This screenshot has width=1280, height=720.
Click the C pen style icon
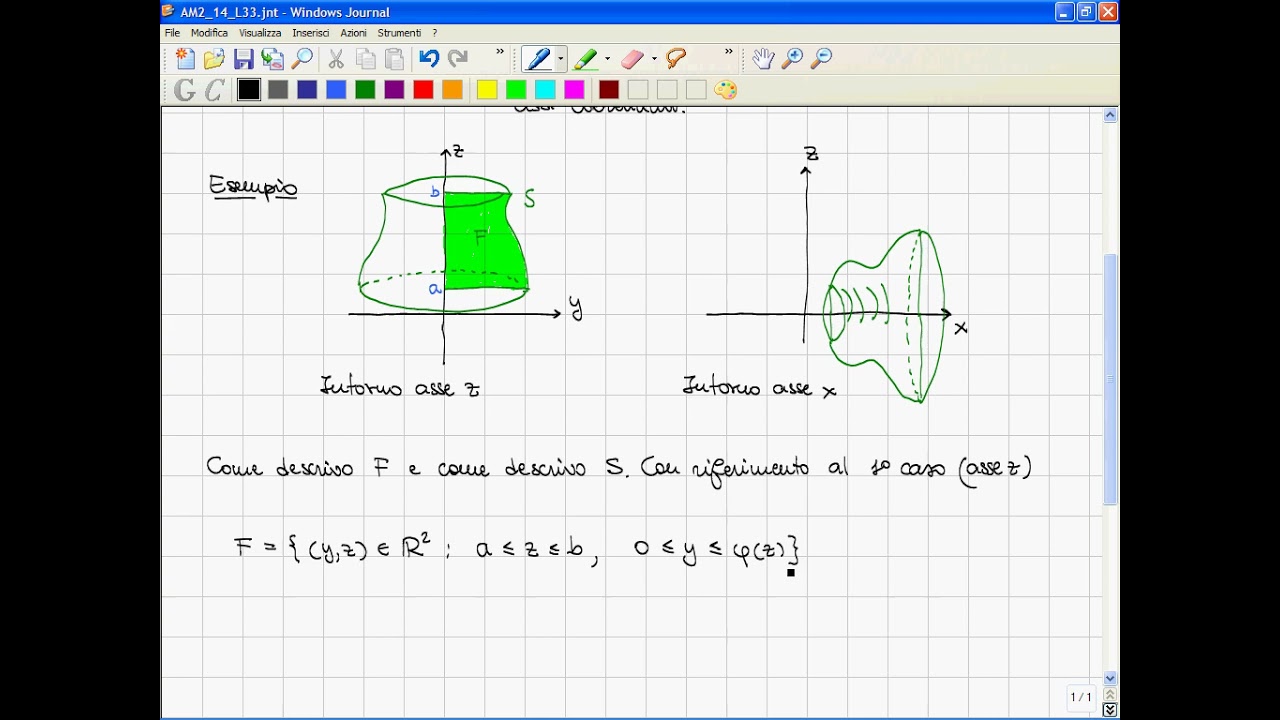pos(214,90)
